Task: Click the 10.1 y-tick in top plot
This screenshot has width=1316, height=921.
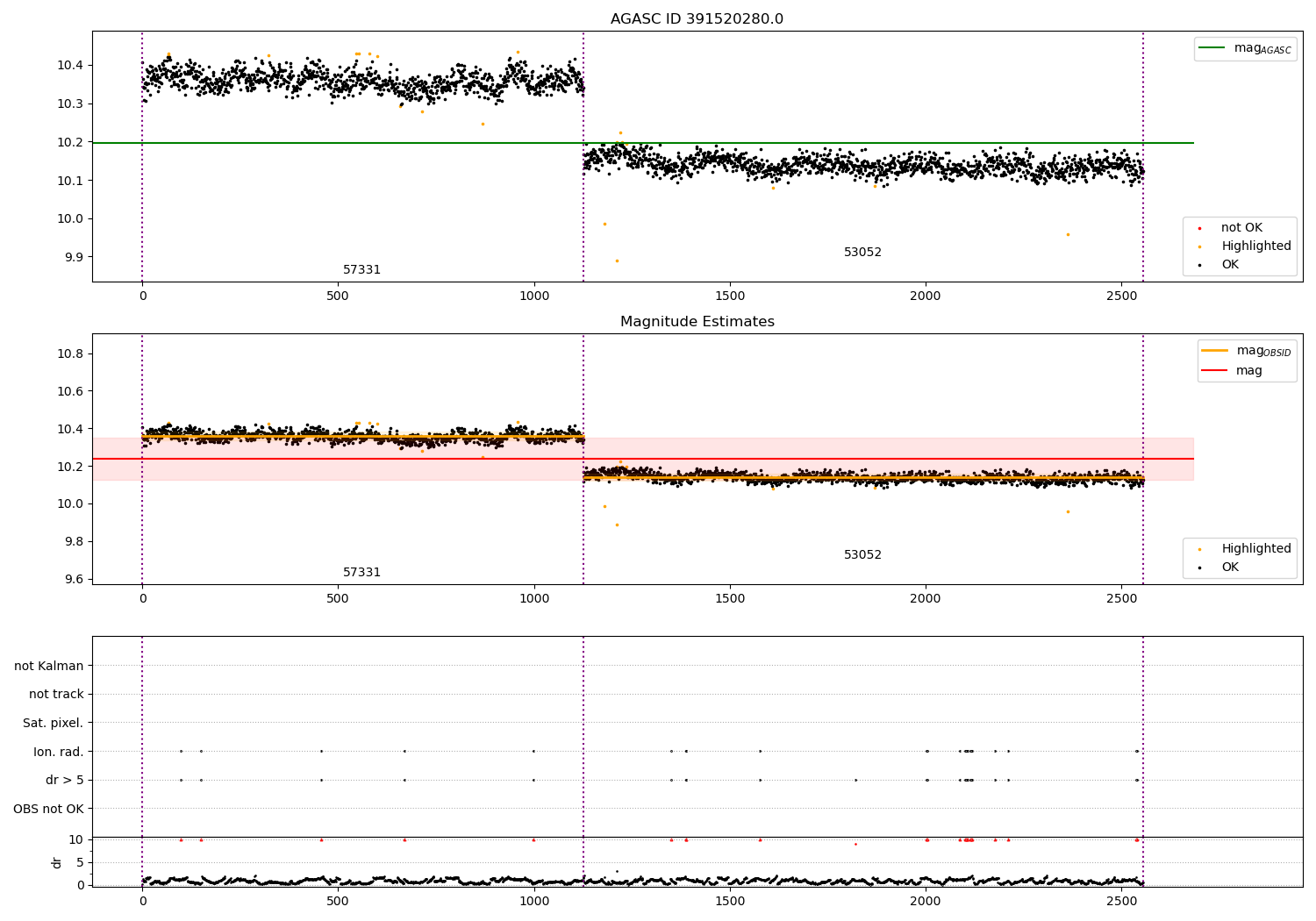Action: 70,181
